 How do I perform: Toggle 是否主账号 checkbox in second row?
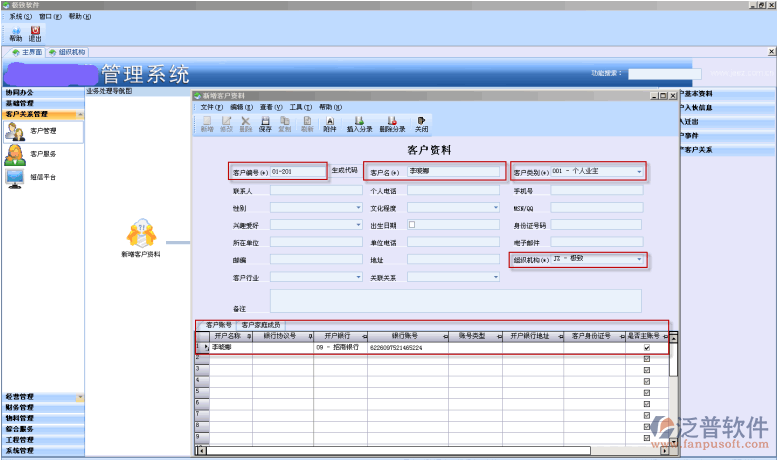pos(647,358)
